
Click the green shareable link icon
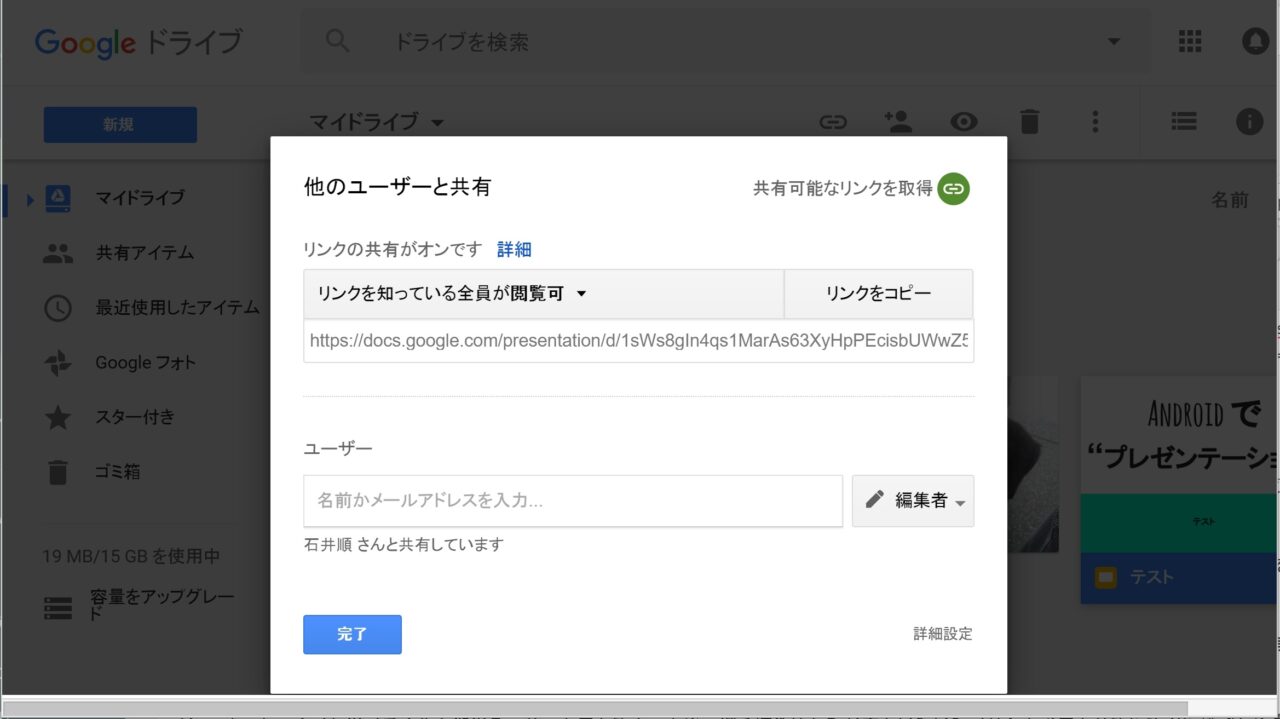pyautogui.click(x=953, y=188)
